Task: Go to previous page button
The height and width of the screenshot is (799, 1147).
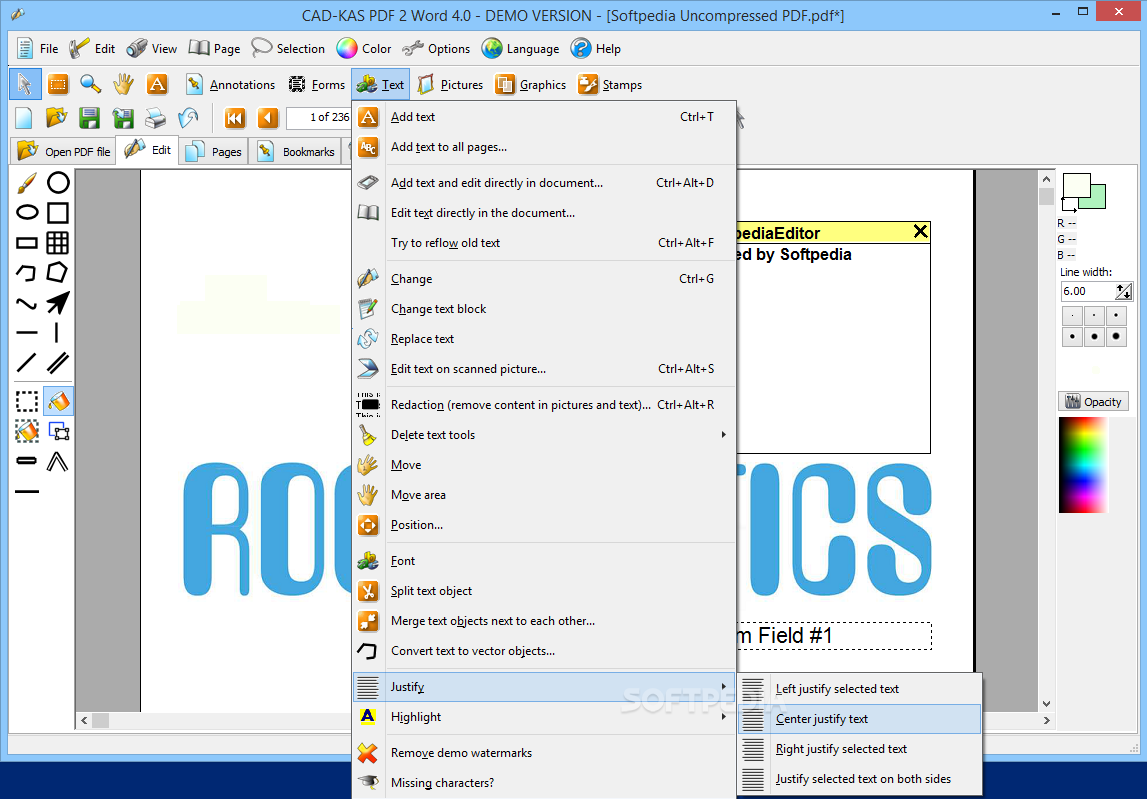Action: pos(268,118)
